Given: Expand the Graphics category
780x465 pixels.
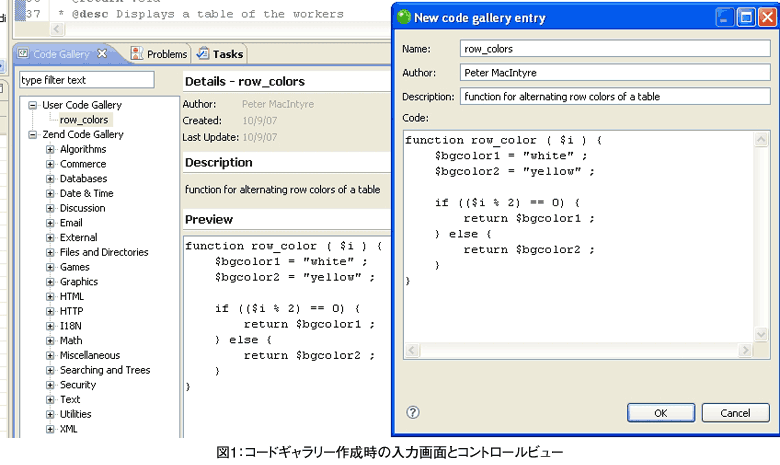Looking at the screenshot, I should [50, 282].
